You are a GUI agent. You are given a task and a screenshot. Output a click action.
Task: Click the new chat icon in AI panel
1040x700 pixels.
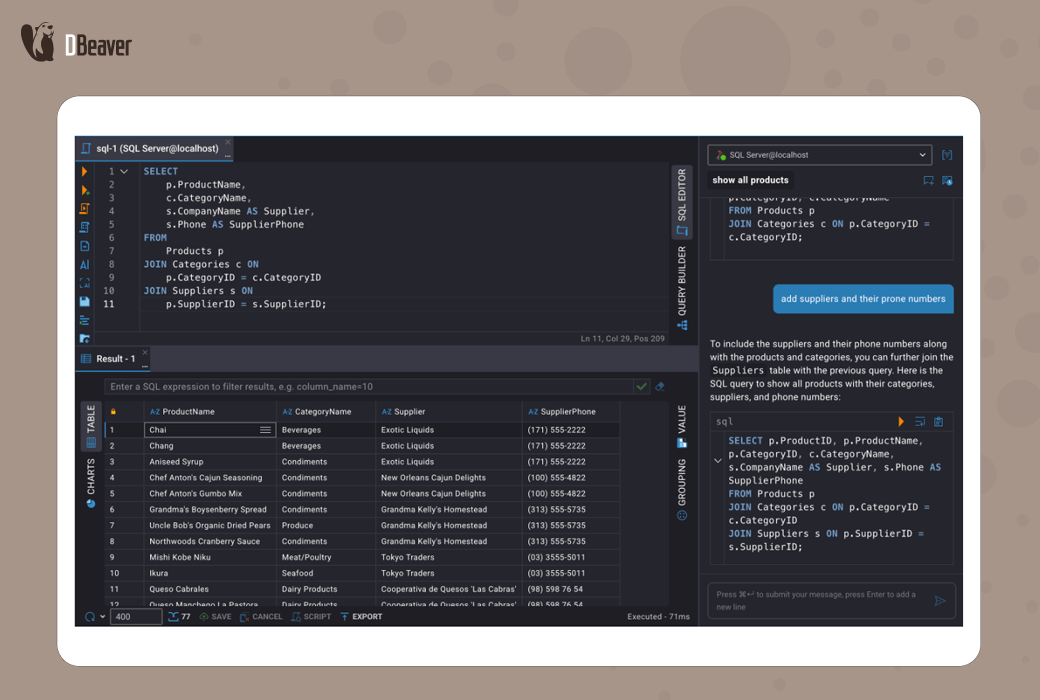tap(928, 181)
